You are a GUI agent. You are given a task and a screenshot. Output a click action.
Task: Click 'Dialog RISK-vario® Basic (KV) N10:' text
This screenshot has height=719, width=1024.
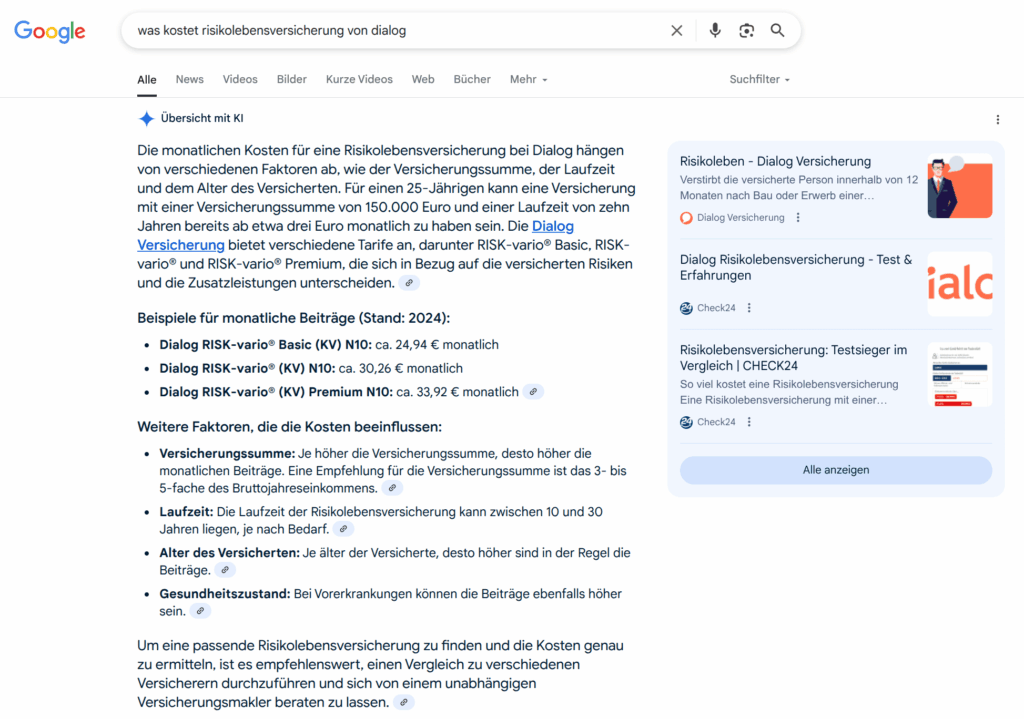(x=265, y=345)
